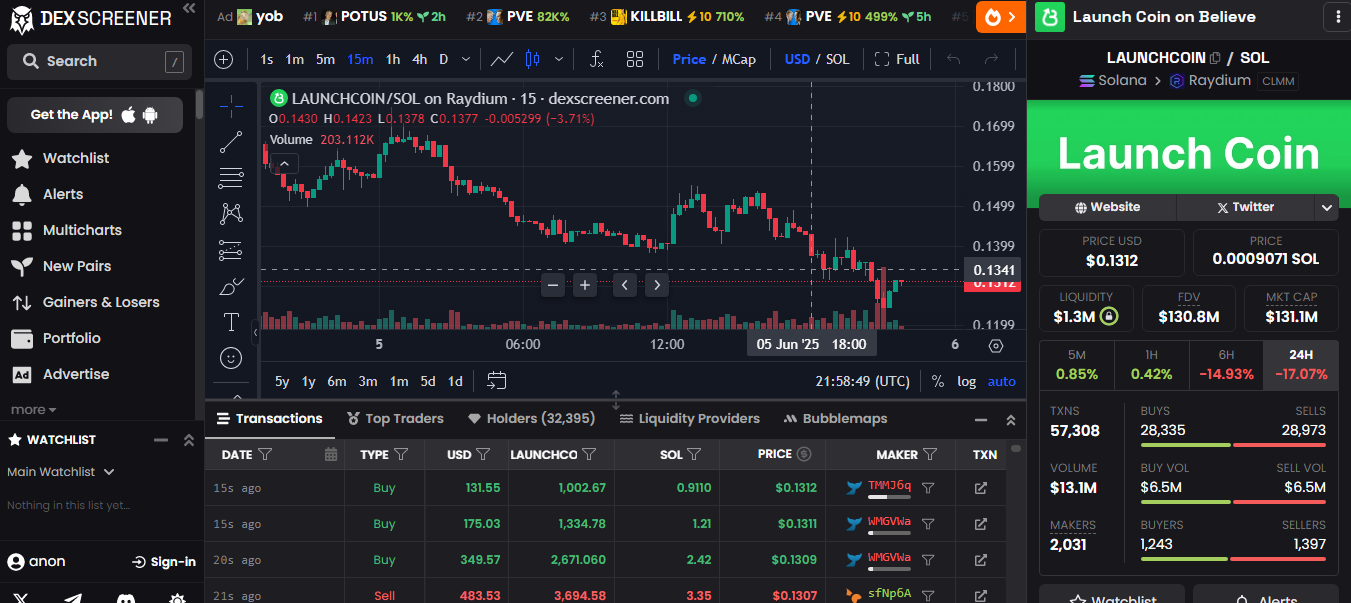This screenshot has height=603, width=1351.
Task: Filter by maker WMGVWa at $0.1311
Action: (x=928, y=524)
